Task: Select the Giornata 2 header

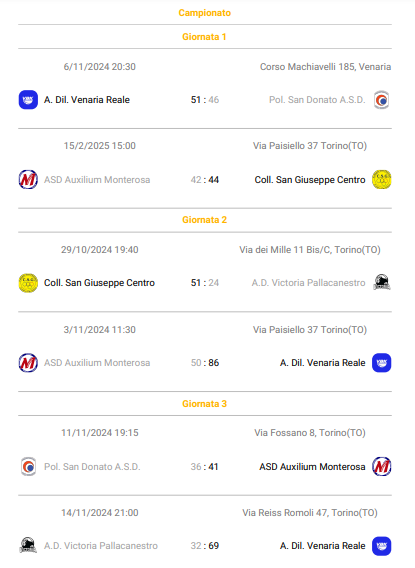Action: tap(204, 220)
